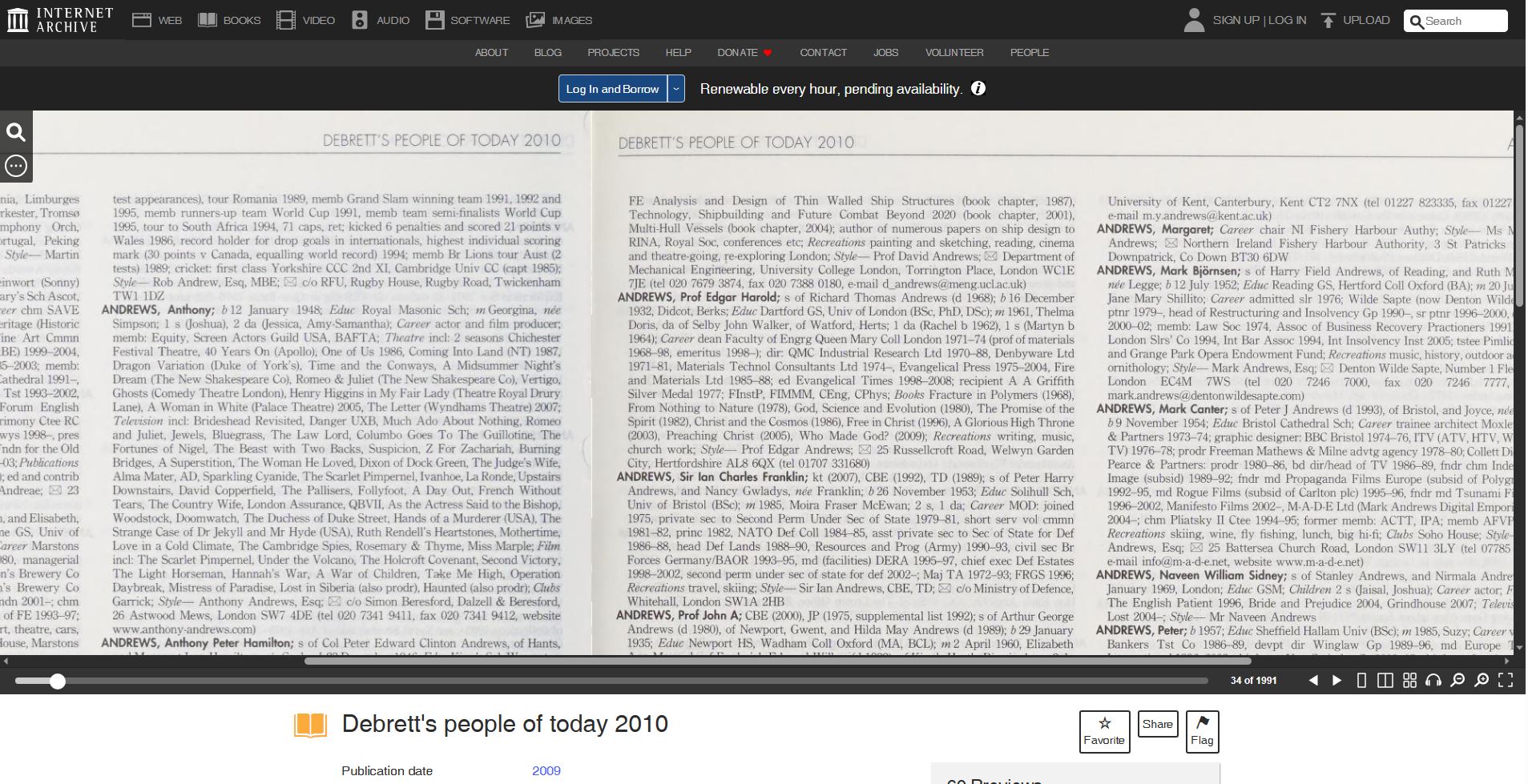Image resolution: width=1528 pixels, height=784 pixels.
Task: Open the user avatar icon
Action: (x=1194, y=20)
